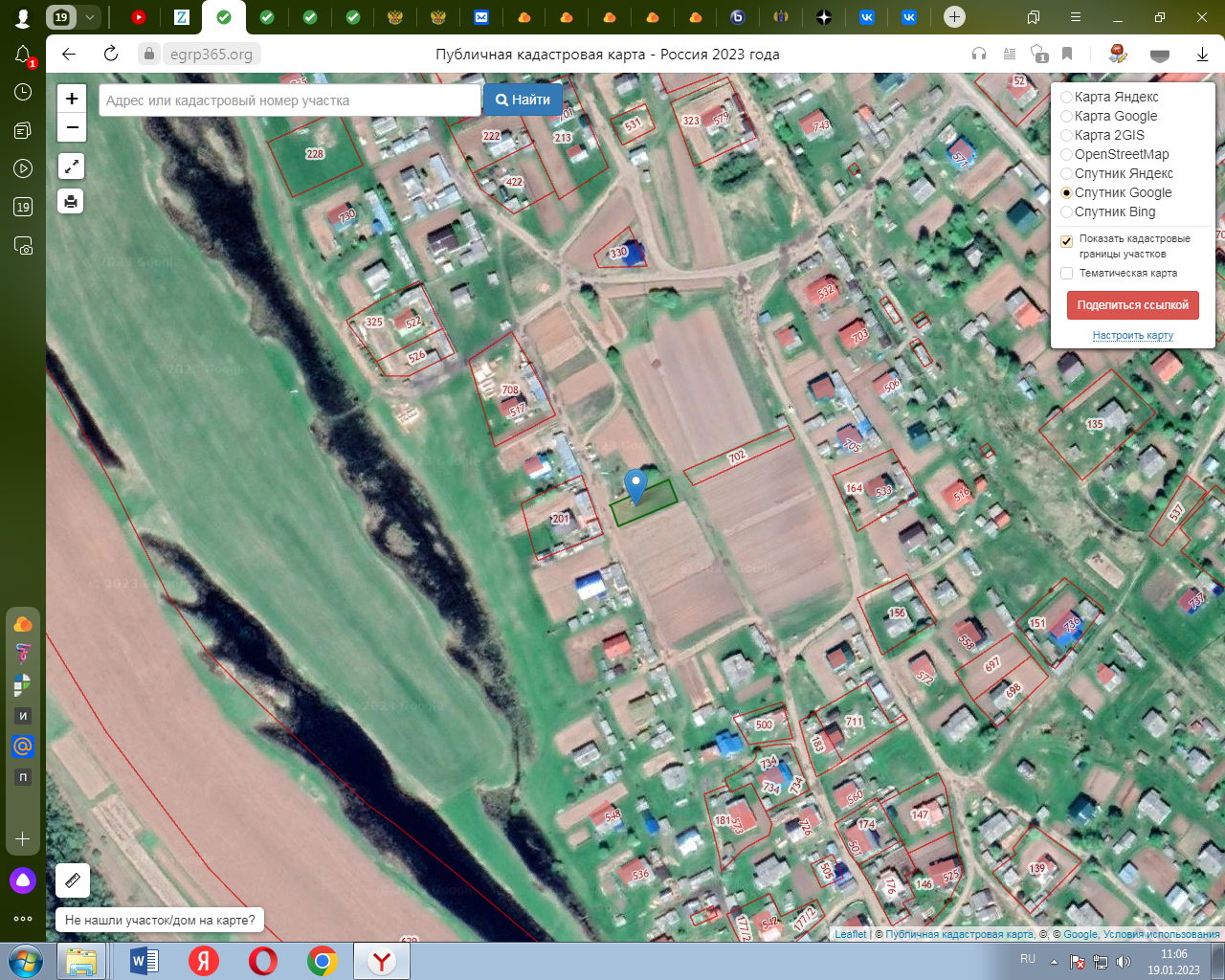1225x980 pixels.
Task: Open the Mail.ru @ sidebar app
Action: click(x=23, y=746)
